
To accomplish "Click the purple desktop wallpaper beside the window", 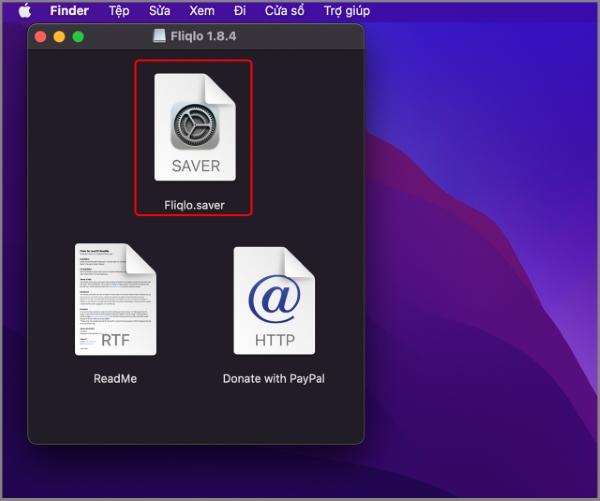I will tap(480, 300).
